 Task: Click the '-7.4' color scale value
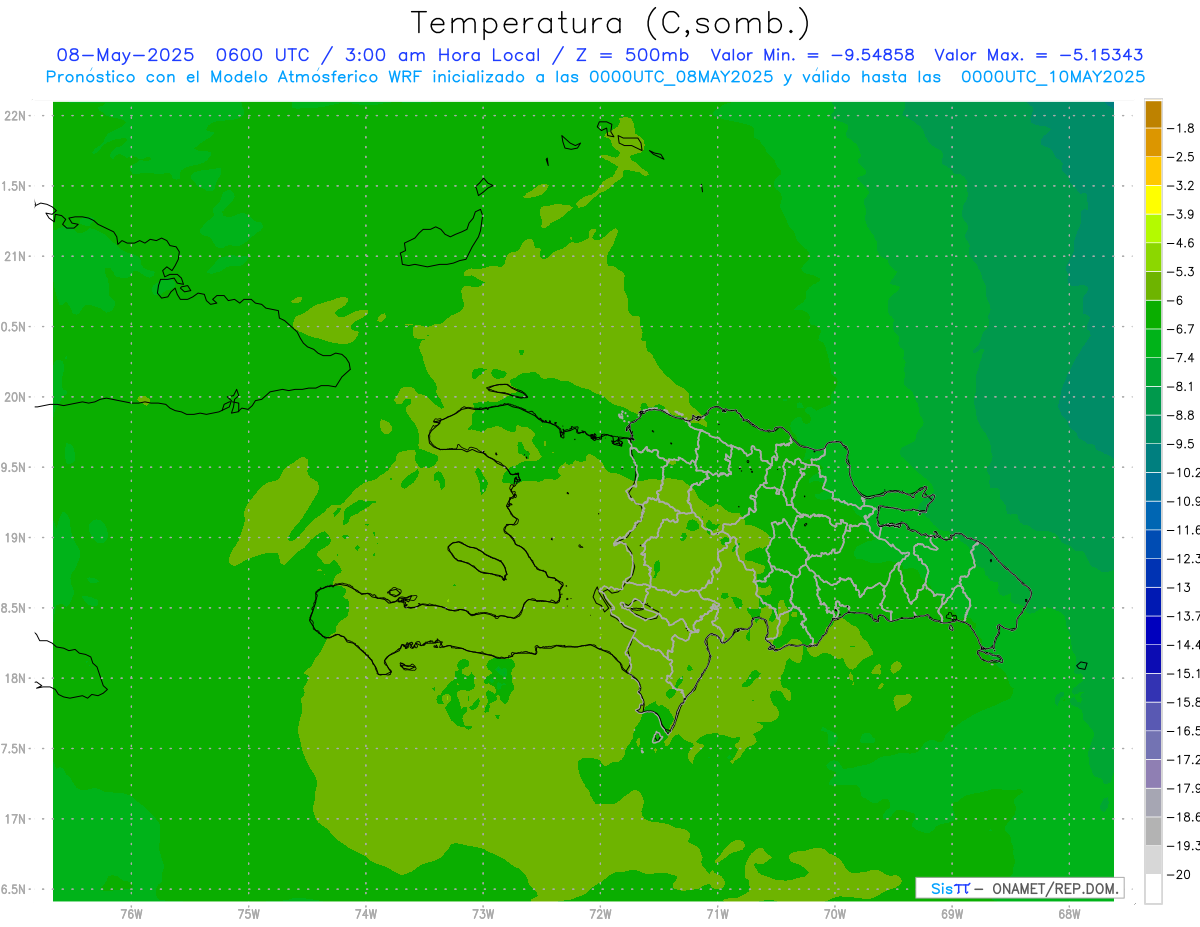[1182, 358]
